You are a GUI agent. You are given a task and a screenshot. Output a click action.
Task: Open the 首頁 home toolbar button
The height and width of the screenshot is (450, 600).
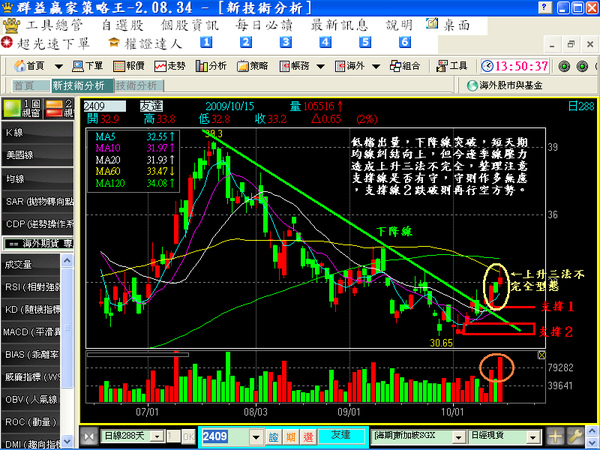point(29,66)
